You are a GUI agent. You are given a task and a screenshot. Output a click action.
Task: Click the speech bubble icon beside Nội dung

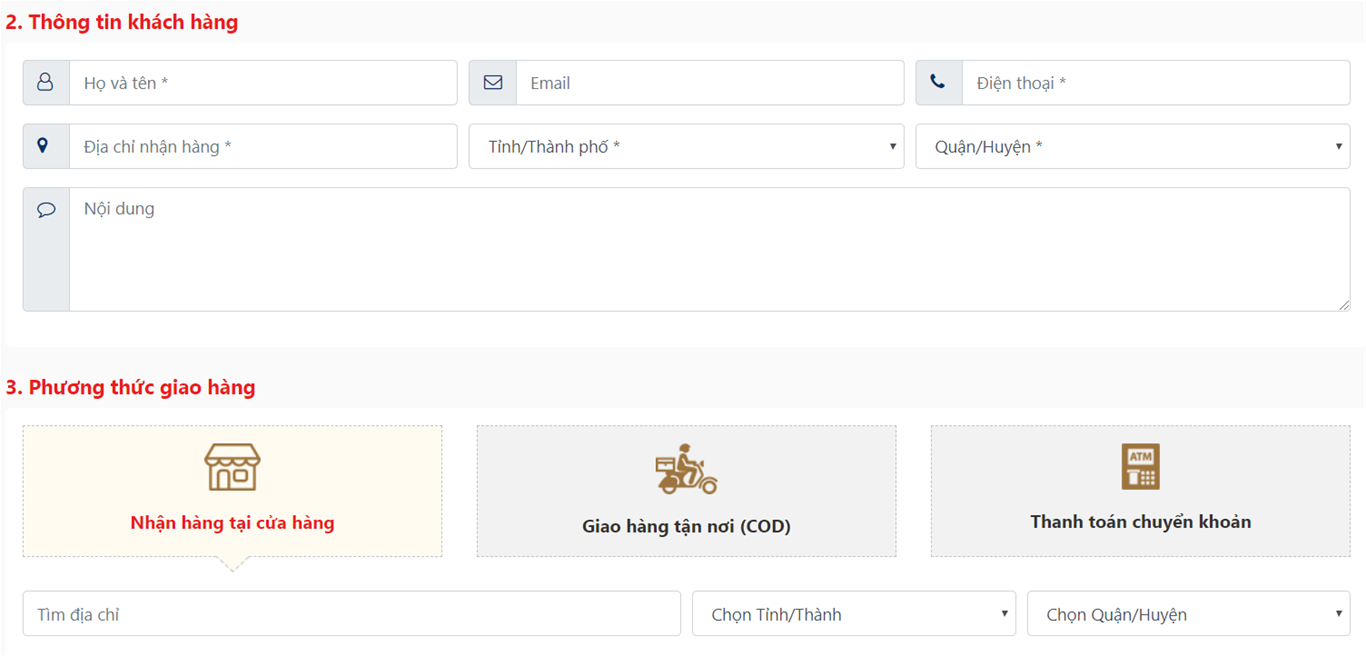click(46, 210)
